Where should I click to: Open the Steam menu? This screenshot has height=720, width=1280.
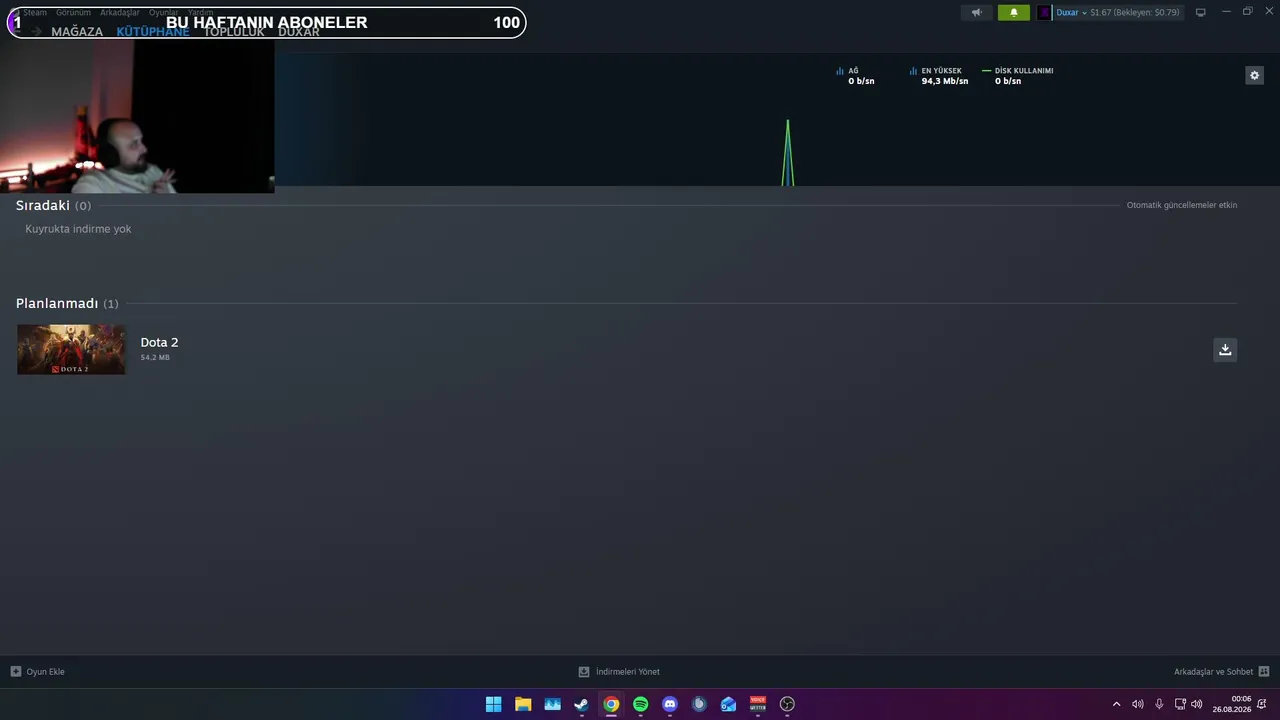tap(35, 12)
